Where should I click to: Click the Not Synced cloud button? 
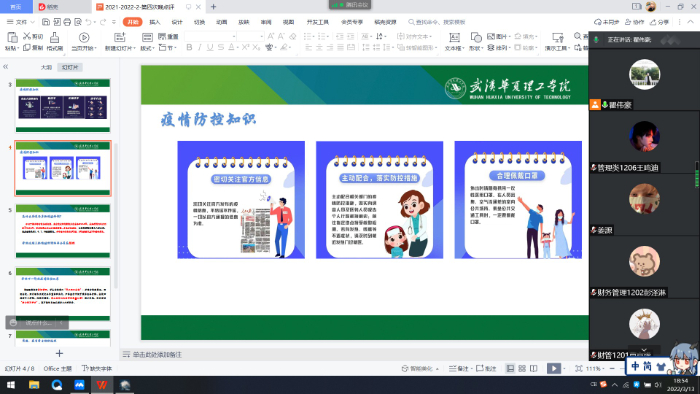coord(606,22)
